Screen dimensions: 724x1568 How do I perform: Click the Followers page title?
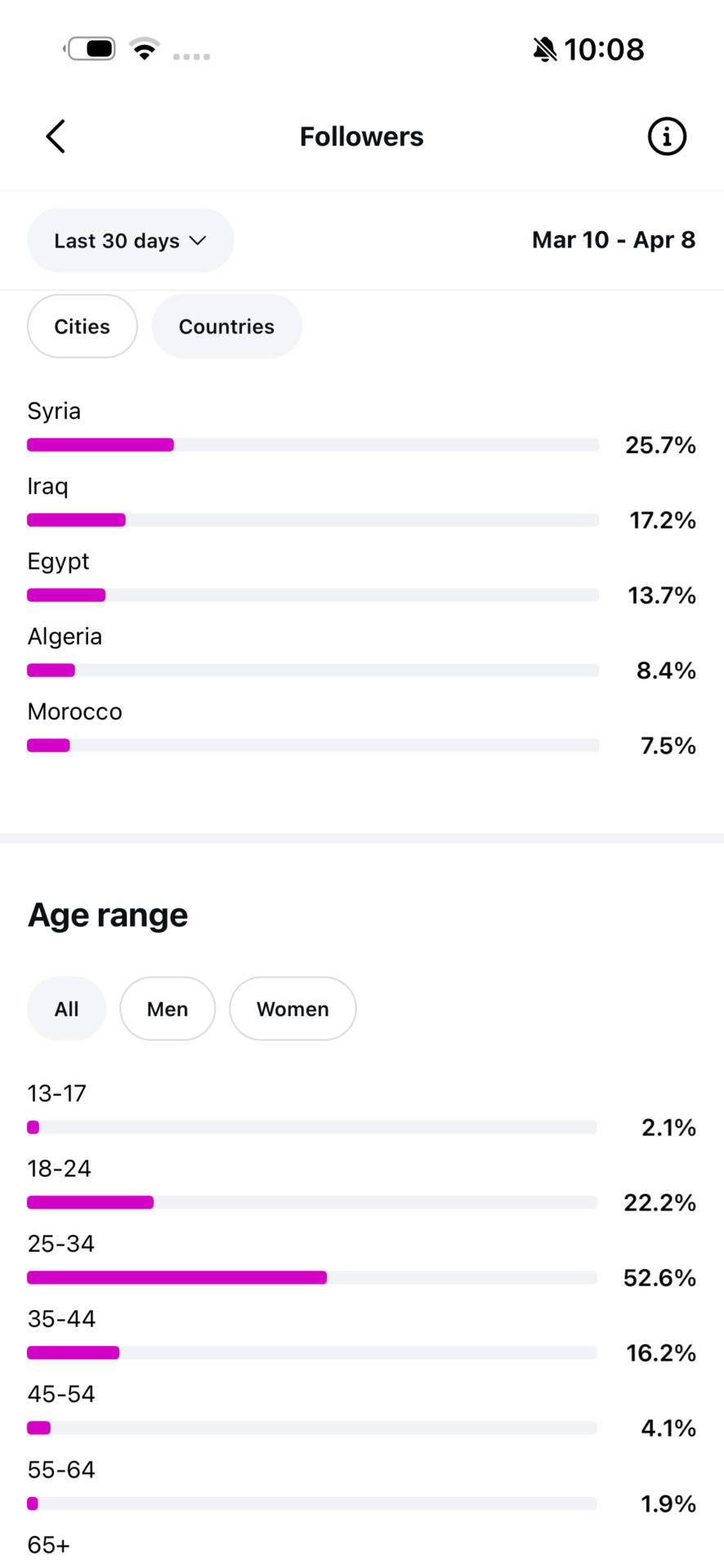[361, 136]
